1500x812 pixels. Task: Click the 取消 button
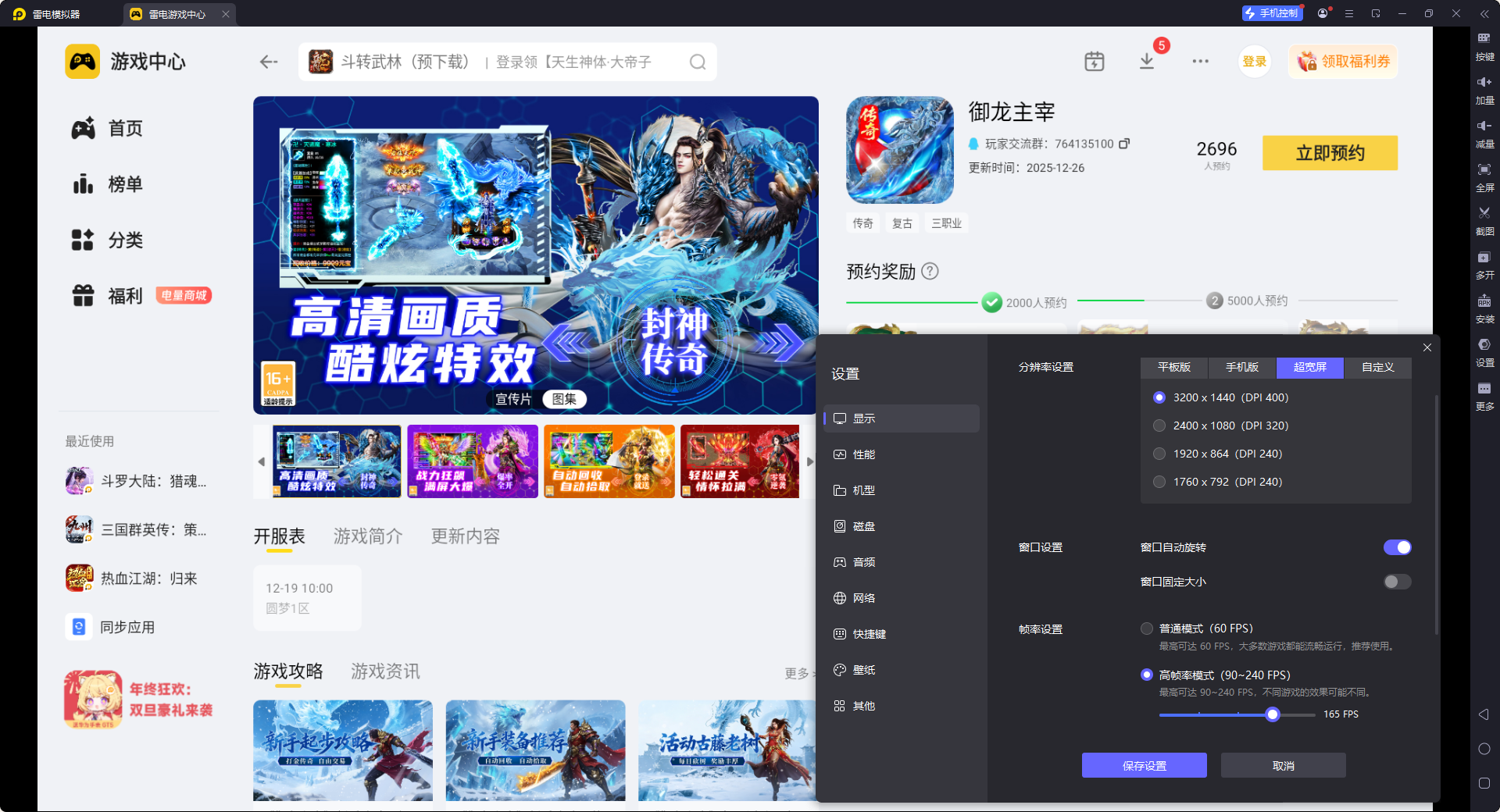tap(1284, 765)
